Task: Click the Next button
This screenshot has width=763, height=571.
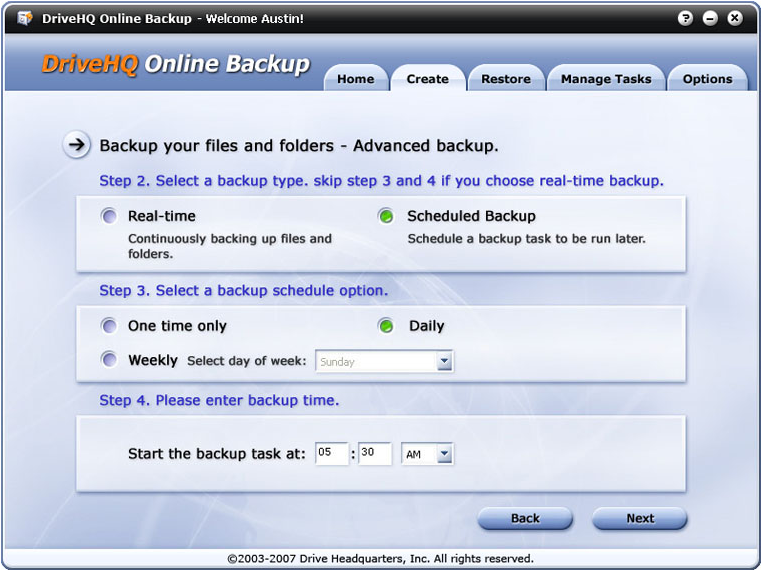Action: [640, 518]
